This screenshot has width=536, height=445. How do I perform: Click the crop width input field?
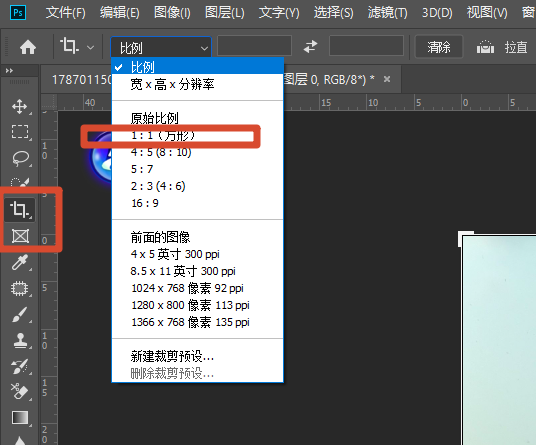[x=254, y=46]
